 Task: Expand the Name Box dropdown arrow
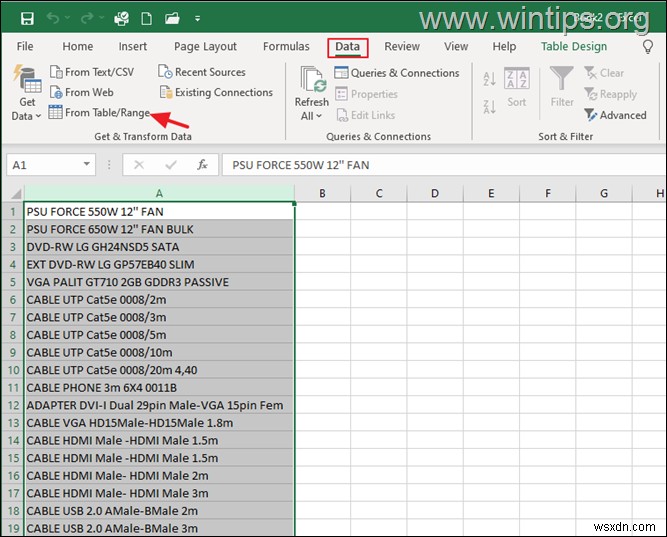(x=86, y=164)
